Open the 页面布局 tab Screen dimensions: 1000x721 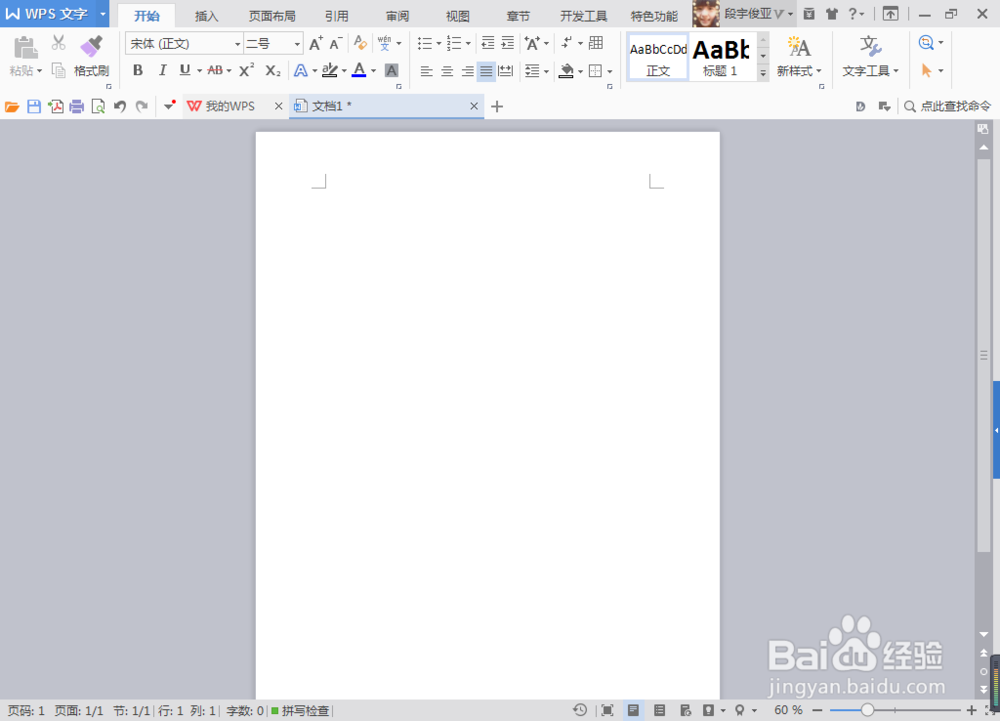(x=272, y=16)
